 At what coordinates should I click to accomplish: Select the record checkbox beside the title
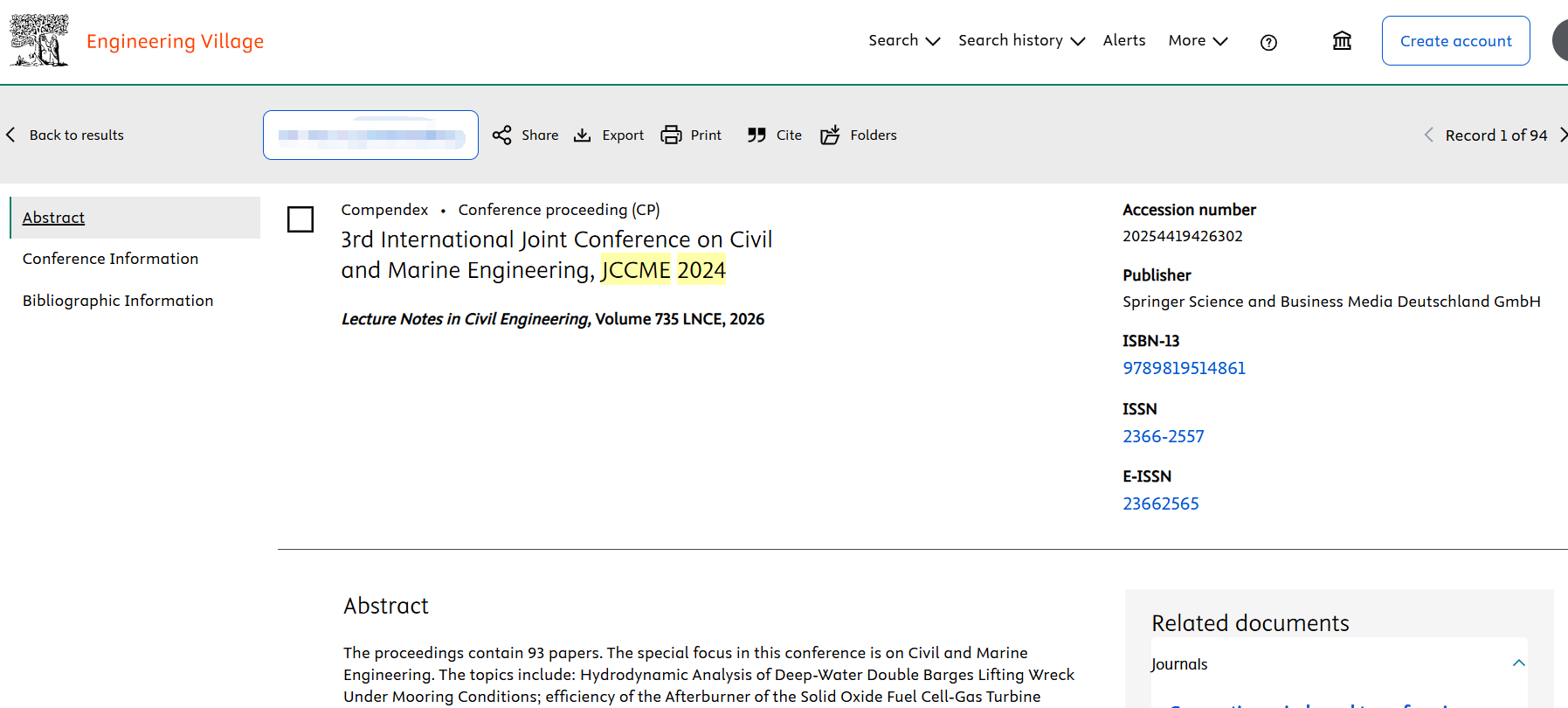(x=300, y=219)
